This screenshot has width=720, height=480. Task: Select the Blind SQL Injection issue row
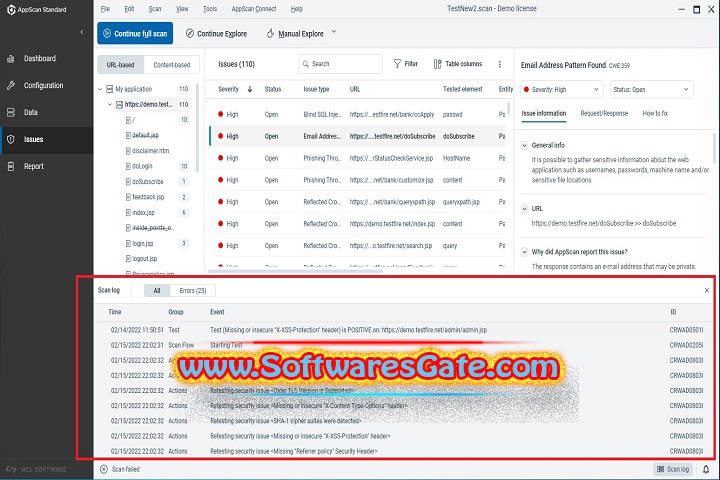pos(359,114)
